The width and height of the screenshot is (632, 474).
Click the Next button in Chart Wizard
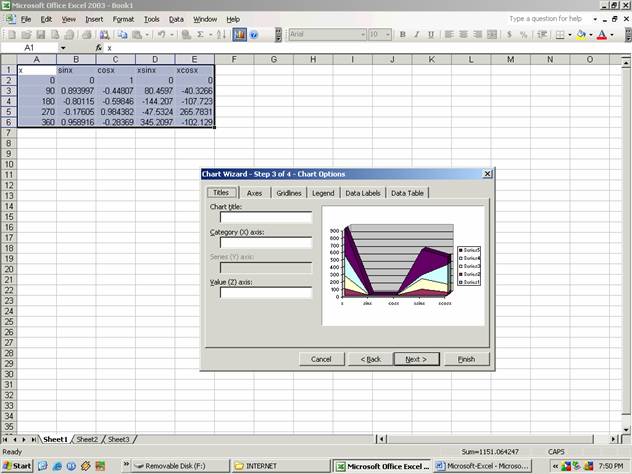coord(416,359)
